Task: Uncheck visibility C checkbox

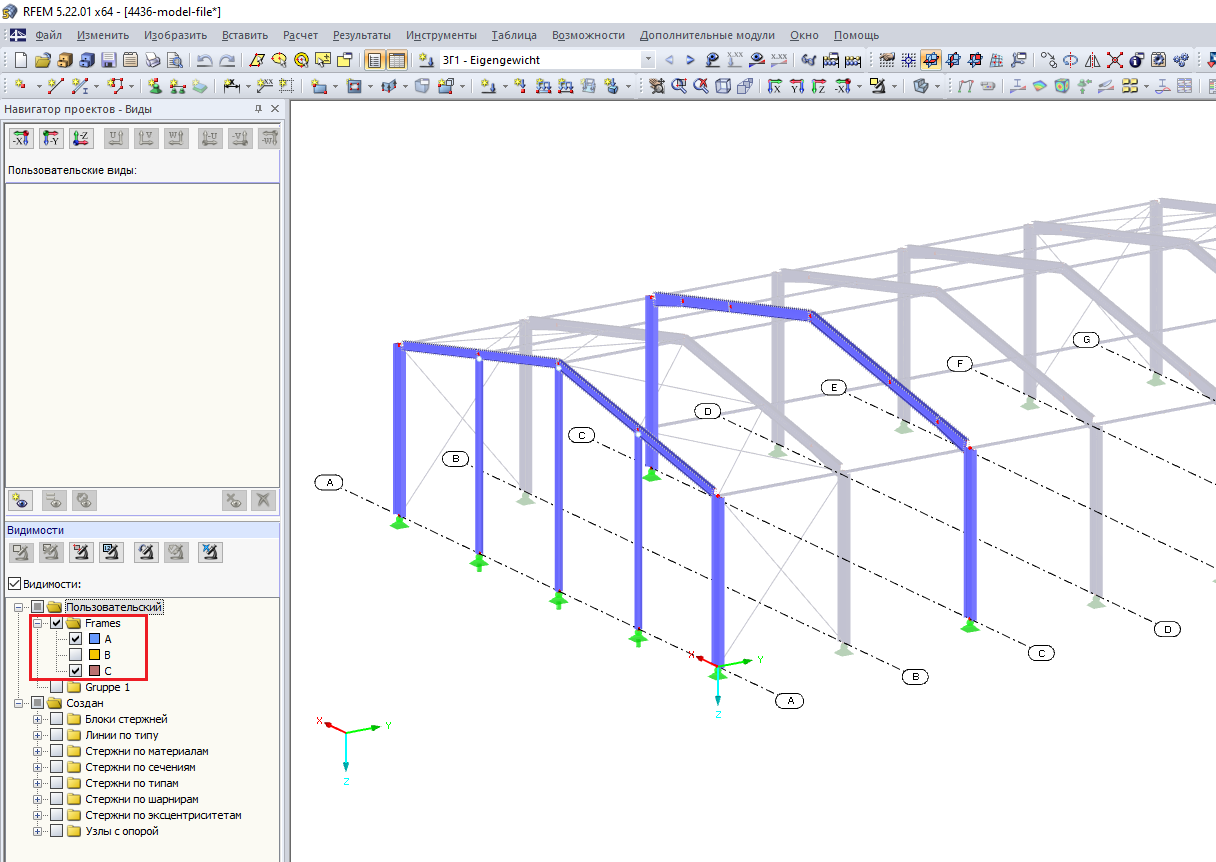Action: coord(75,671)
